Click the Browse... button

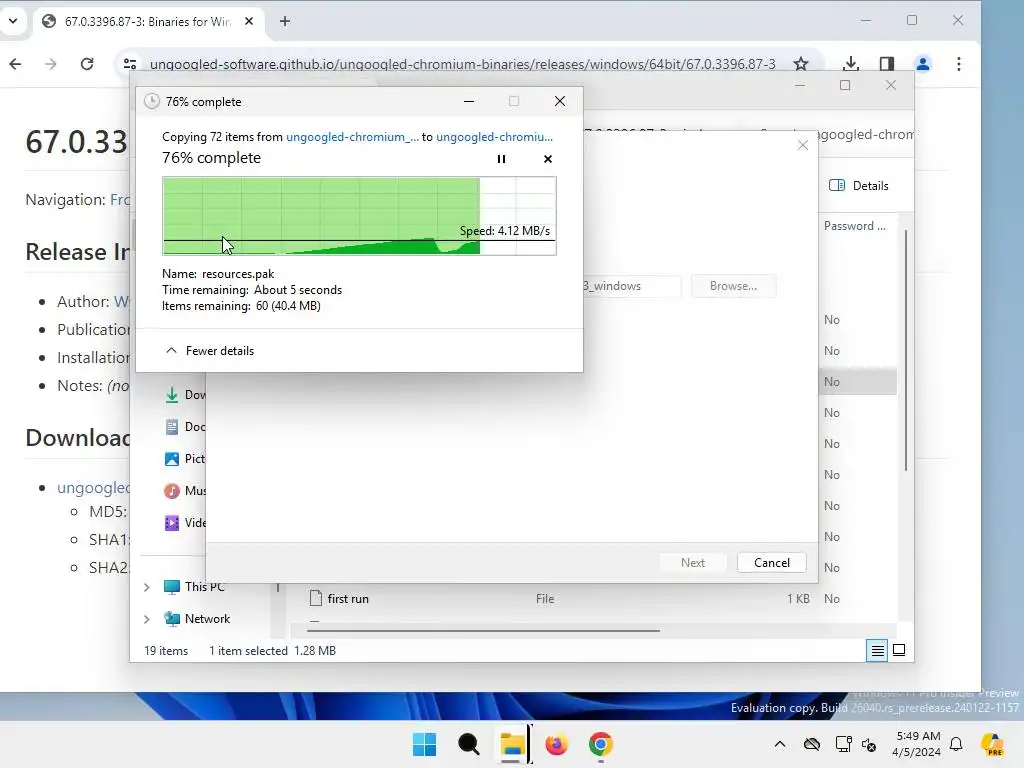[x=733, y=286]
